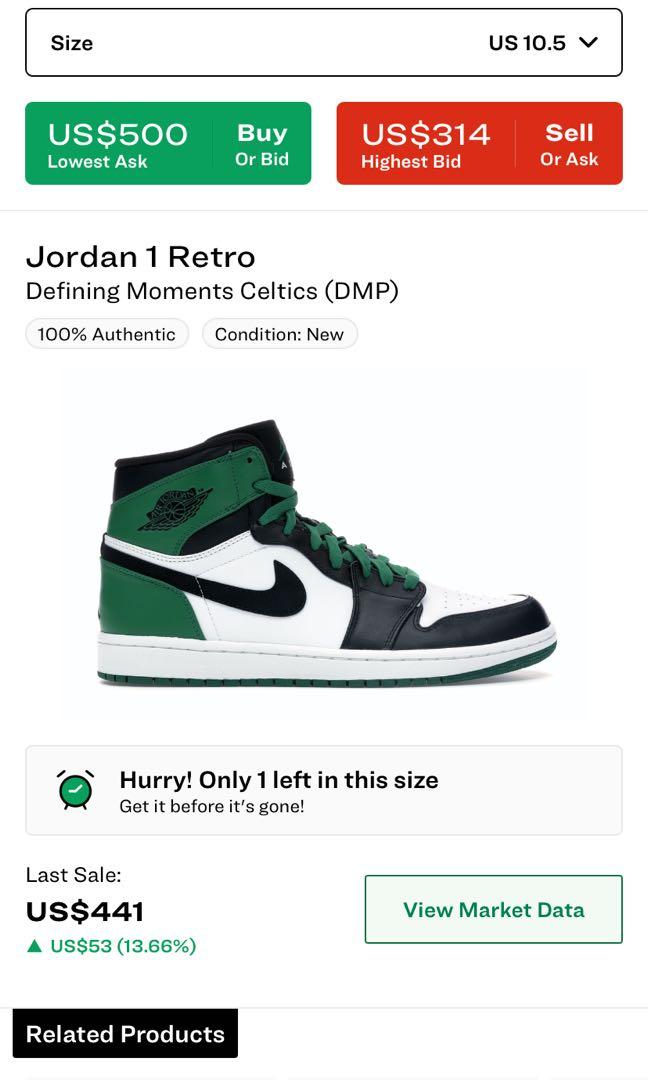The height and width of the screenshot is (1080, 648).
Task: Expand the US 10.5 size chevron
Action: (589, 43)
